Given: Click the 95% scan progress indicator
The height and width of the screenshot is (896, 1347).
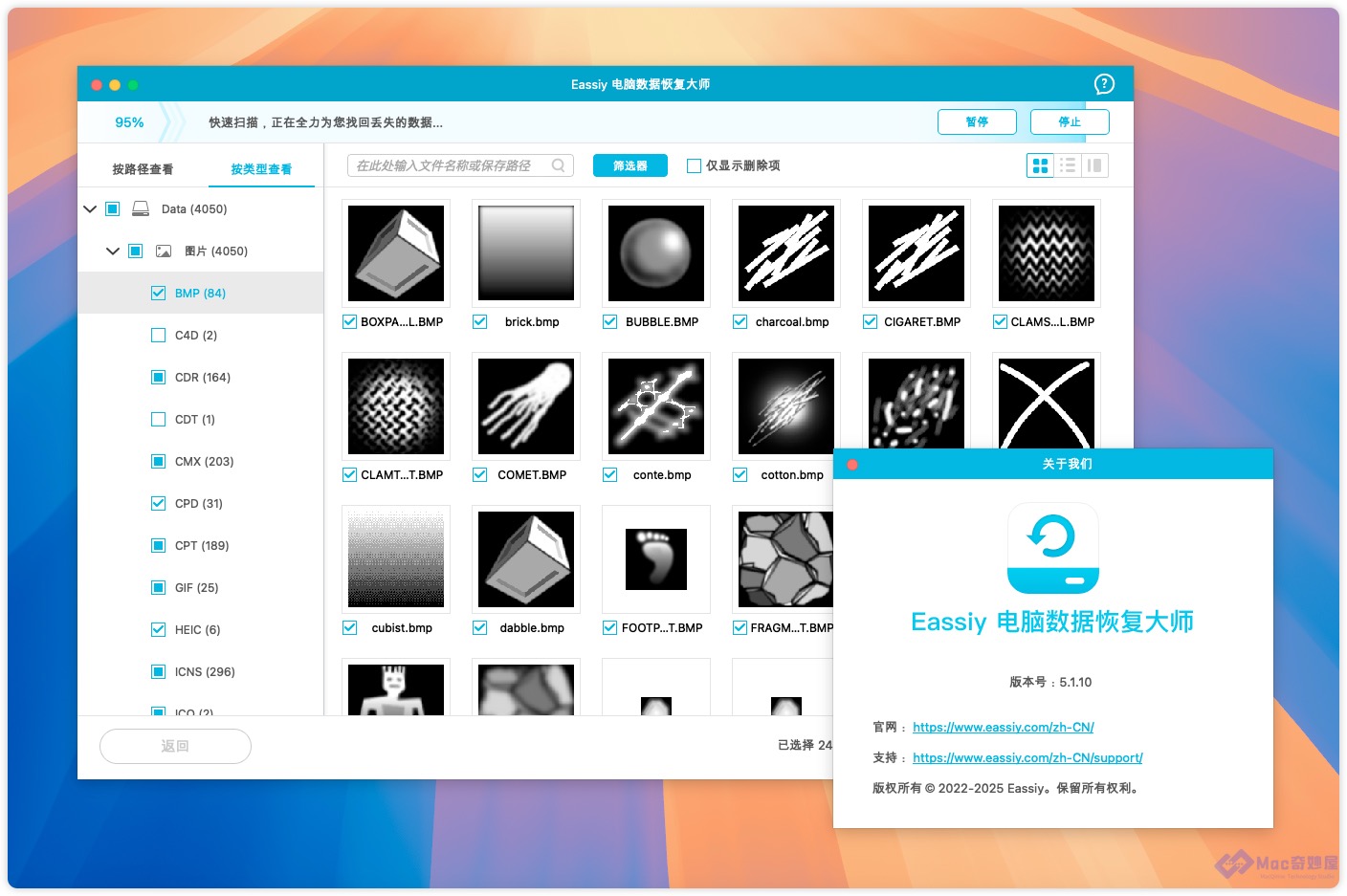Looking at the screenshot, I should [x=129, y=122].
